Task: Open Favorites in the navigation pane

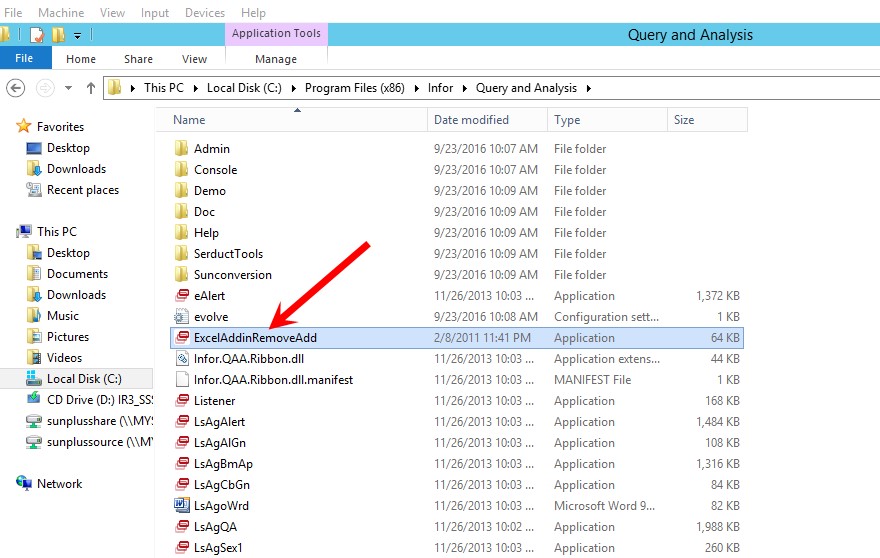Action: click(60, 127)
